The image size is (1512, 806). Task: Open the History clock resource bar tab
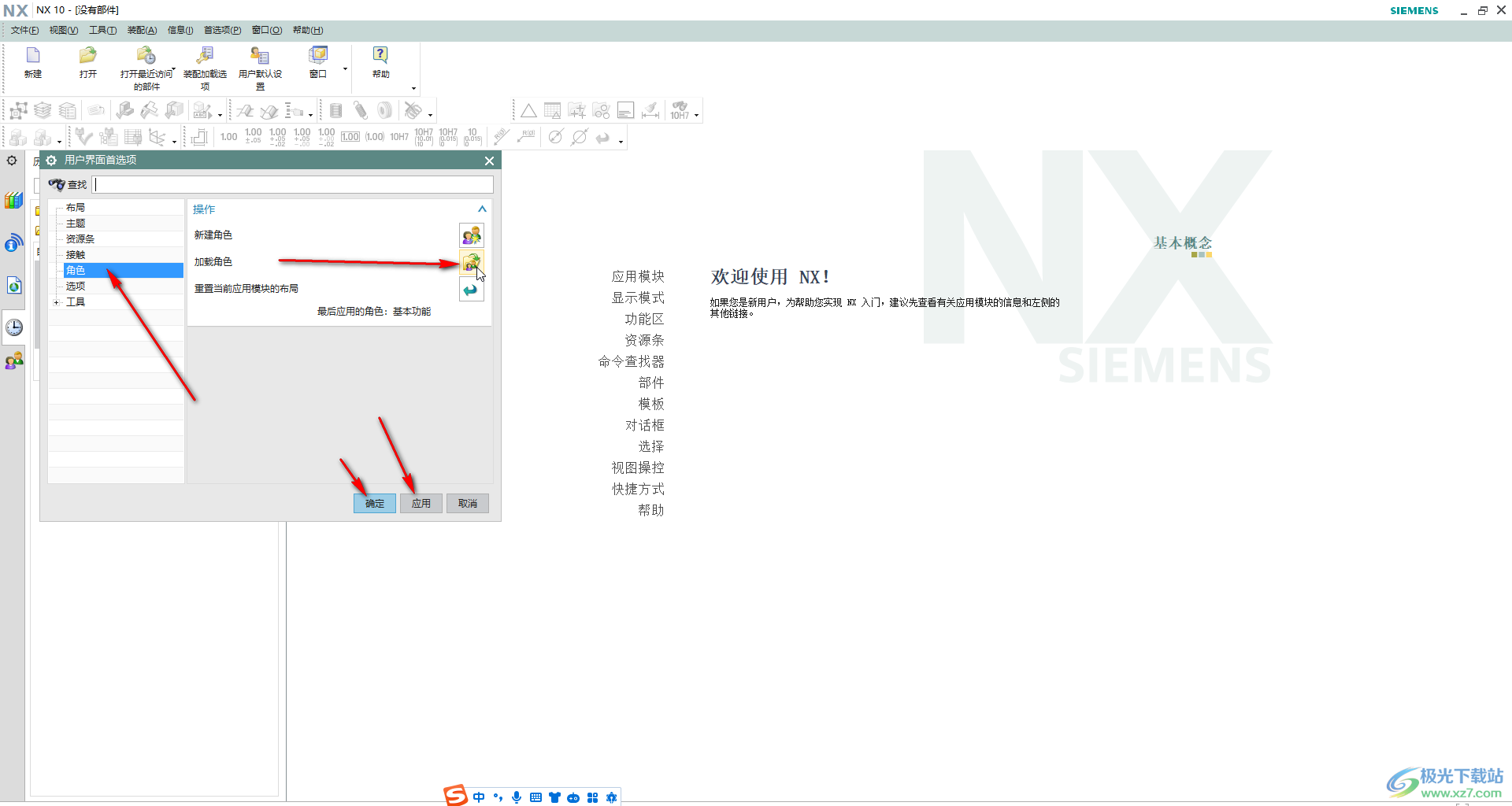tap(14, 327)
